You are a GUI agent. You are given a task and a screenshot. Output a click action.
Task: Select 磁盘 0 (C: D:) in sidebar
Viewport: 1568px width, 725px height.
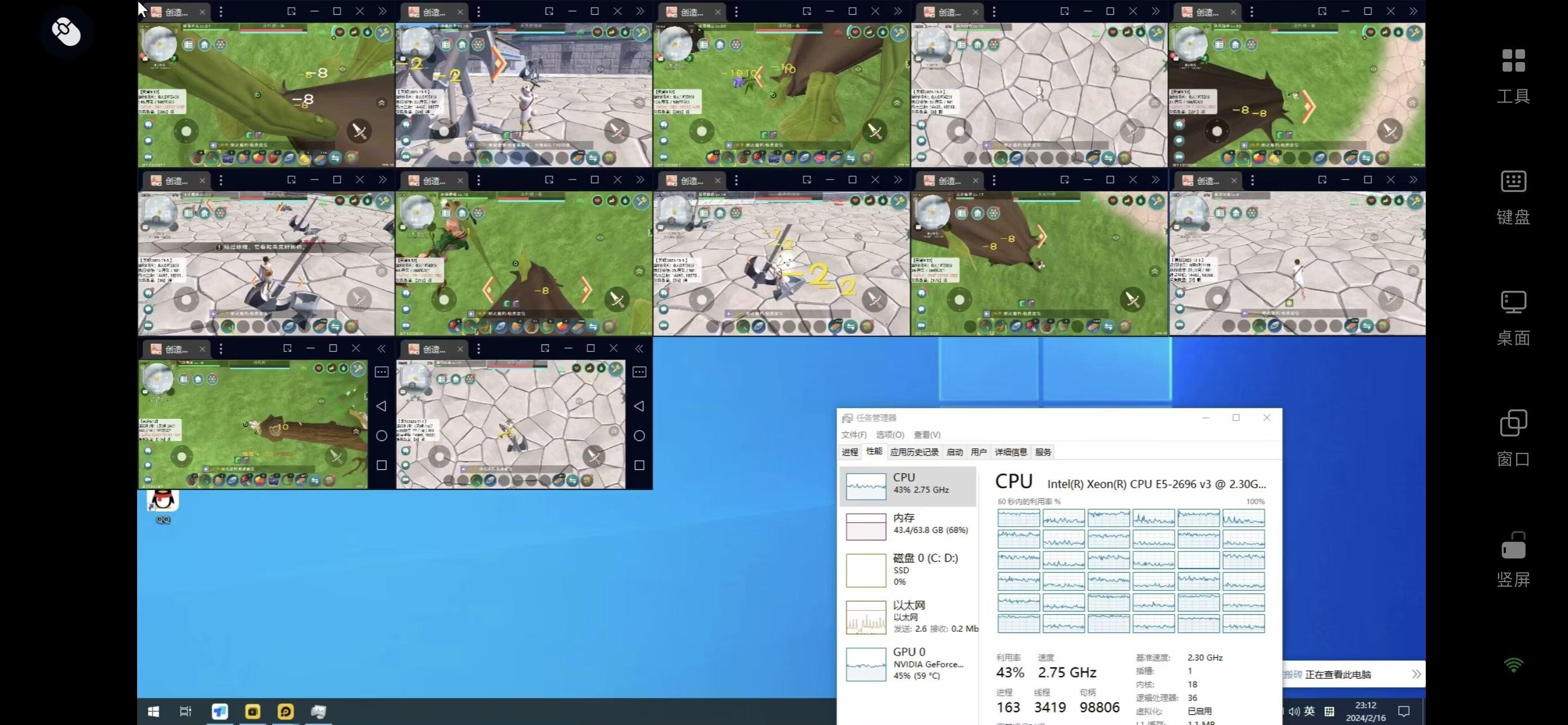908,570
